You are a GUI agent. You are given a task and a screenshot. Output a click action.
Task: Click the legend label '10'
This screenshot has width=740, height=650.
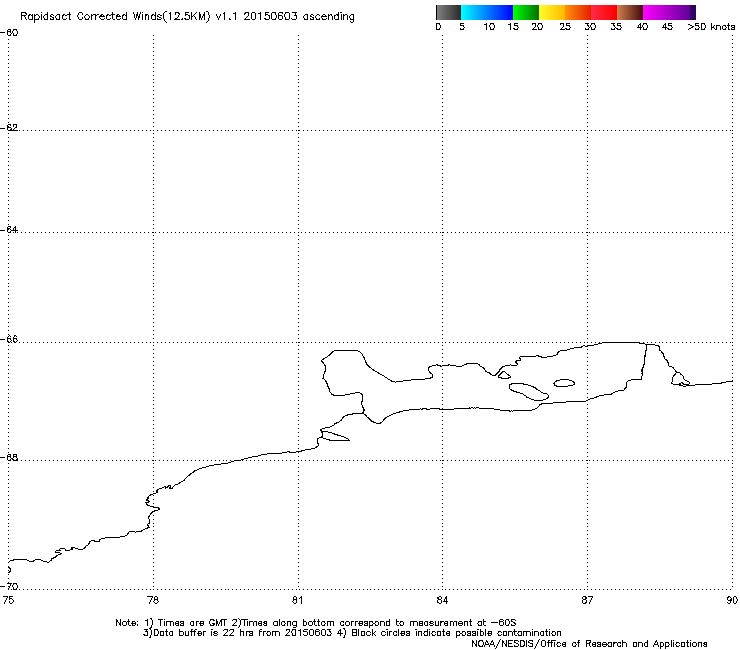click(x=489, y=27)
